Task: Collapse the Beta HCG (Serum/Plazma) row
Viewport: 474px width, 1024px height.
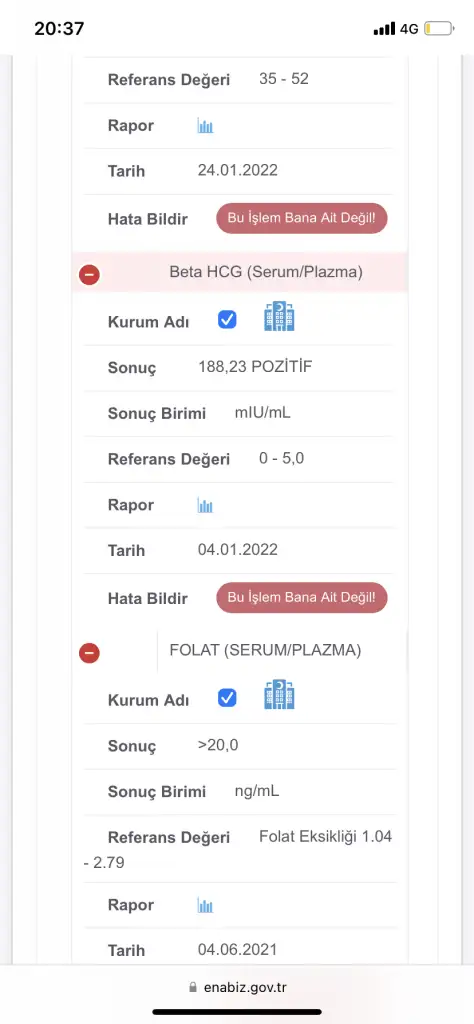Action: point(89,274)
